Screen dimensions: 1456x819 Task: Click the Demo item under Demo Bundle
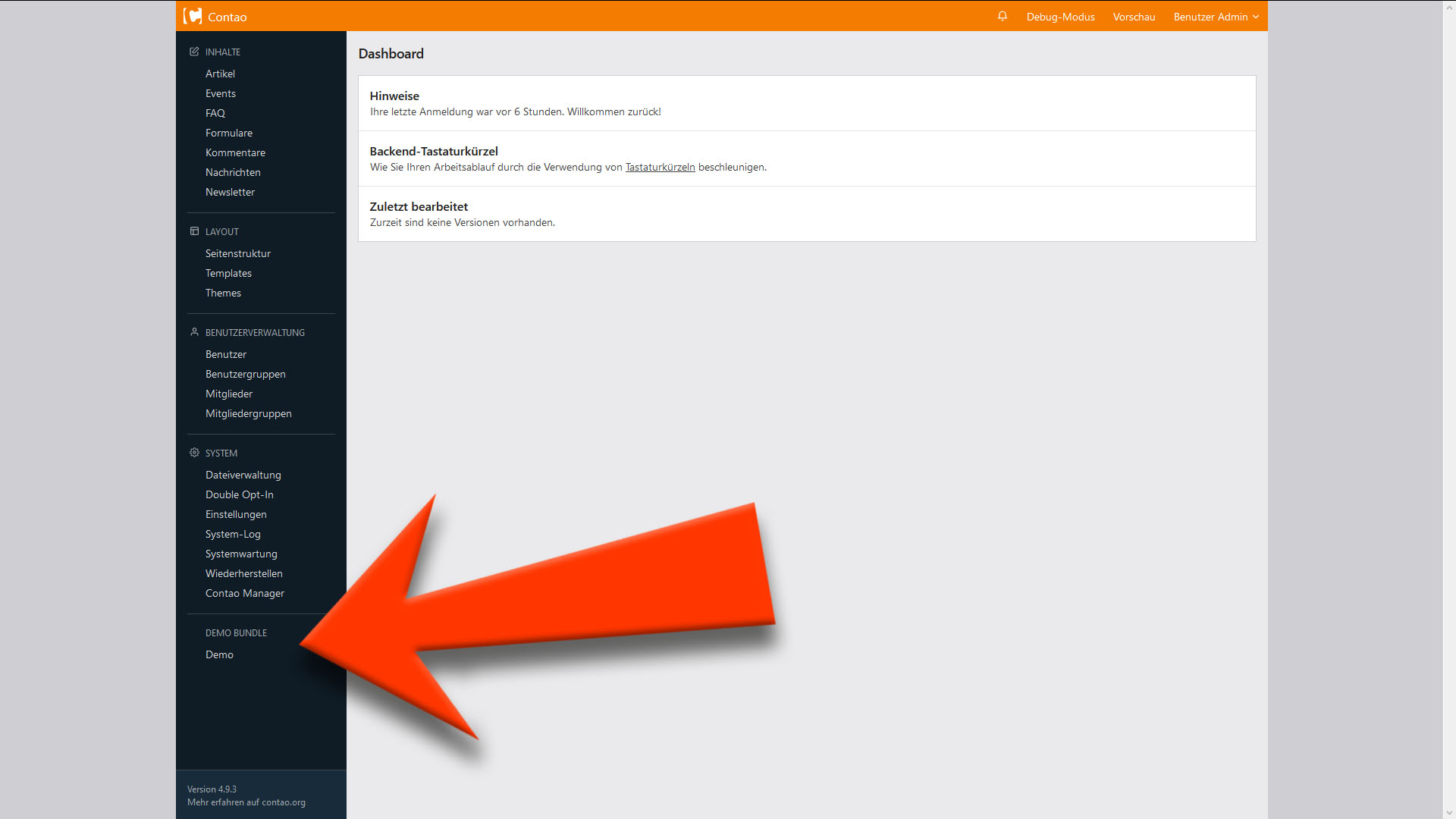tap(219, 654)
